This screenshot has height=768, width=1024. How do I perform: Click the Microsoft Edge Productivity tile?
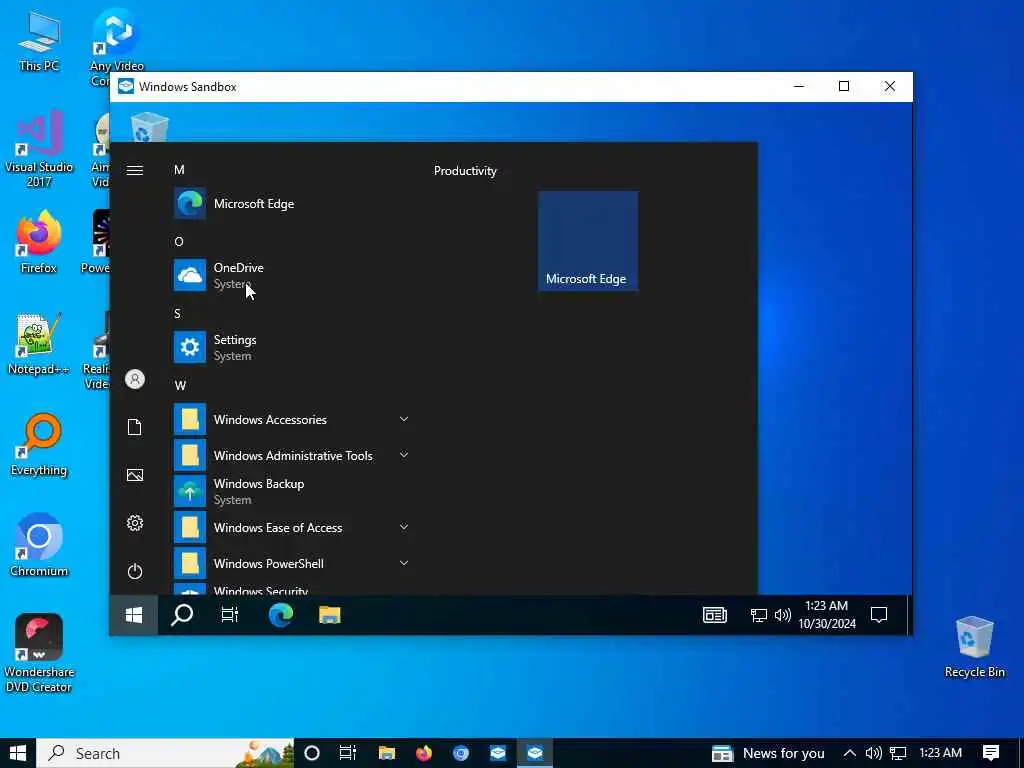pos(588,241)
